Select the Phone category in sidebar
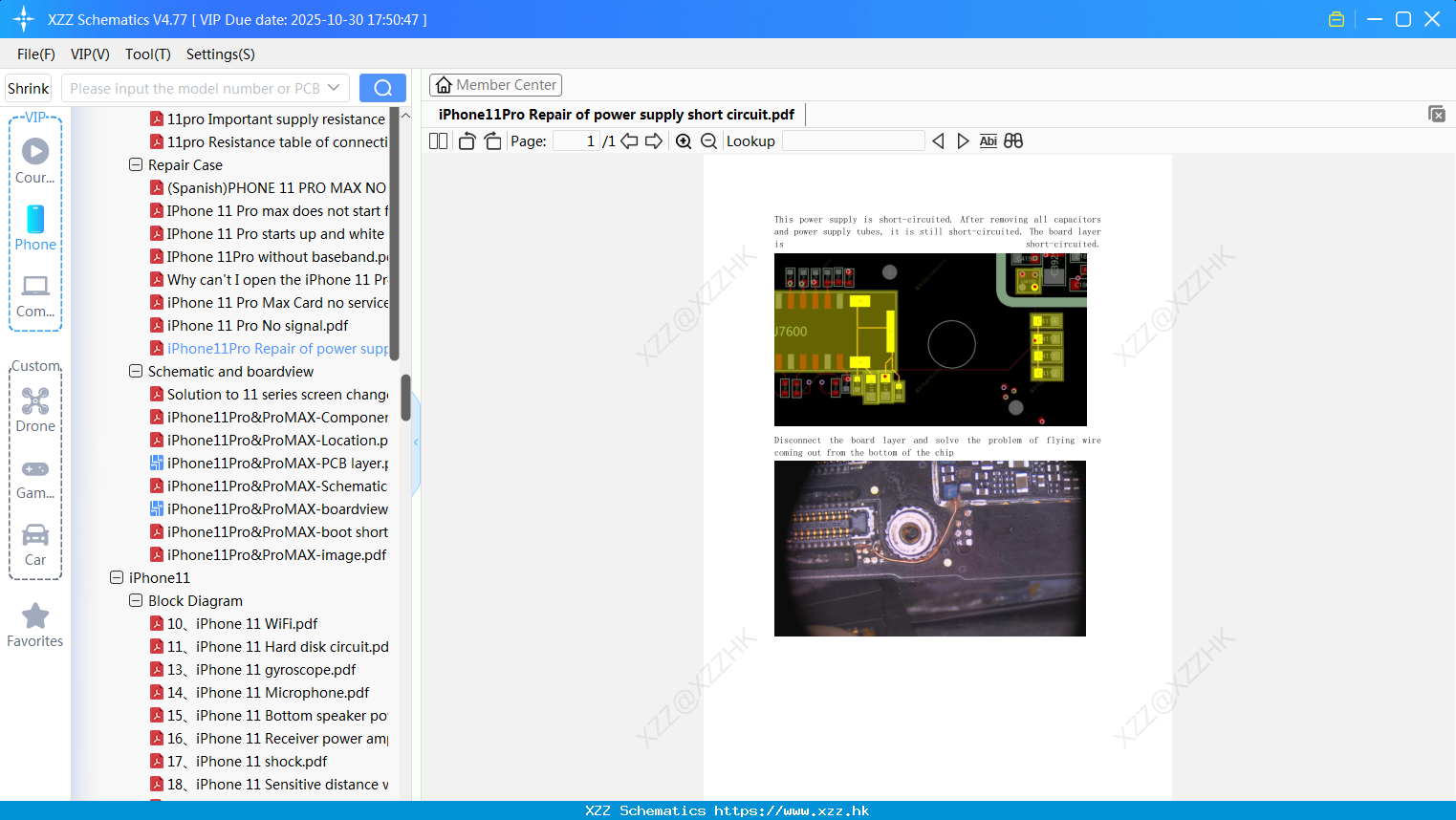The height and width of the screenshot is (820, 1456). [35, 227]
